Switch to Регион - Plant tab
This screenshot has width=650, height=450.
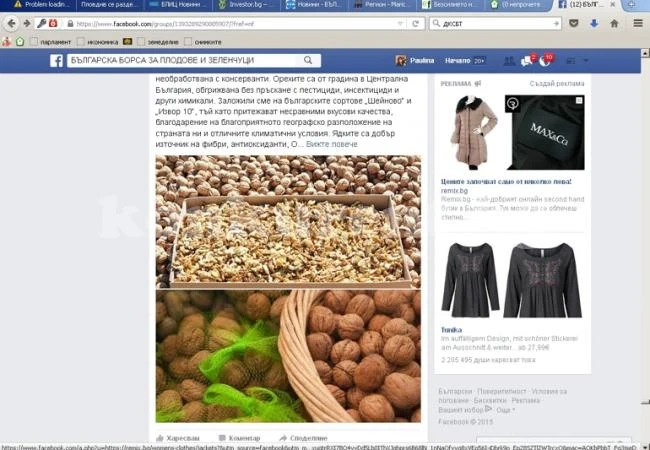[x=383, y=5]
